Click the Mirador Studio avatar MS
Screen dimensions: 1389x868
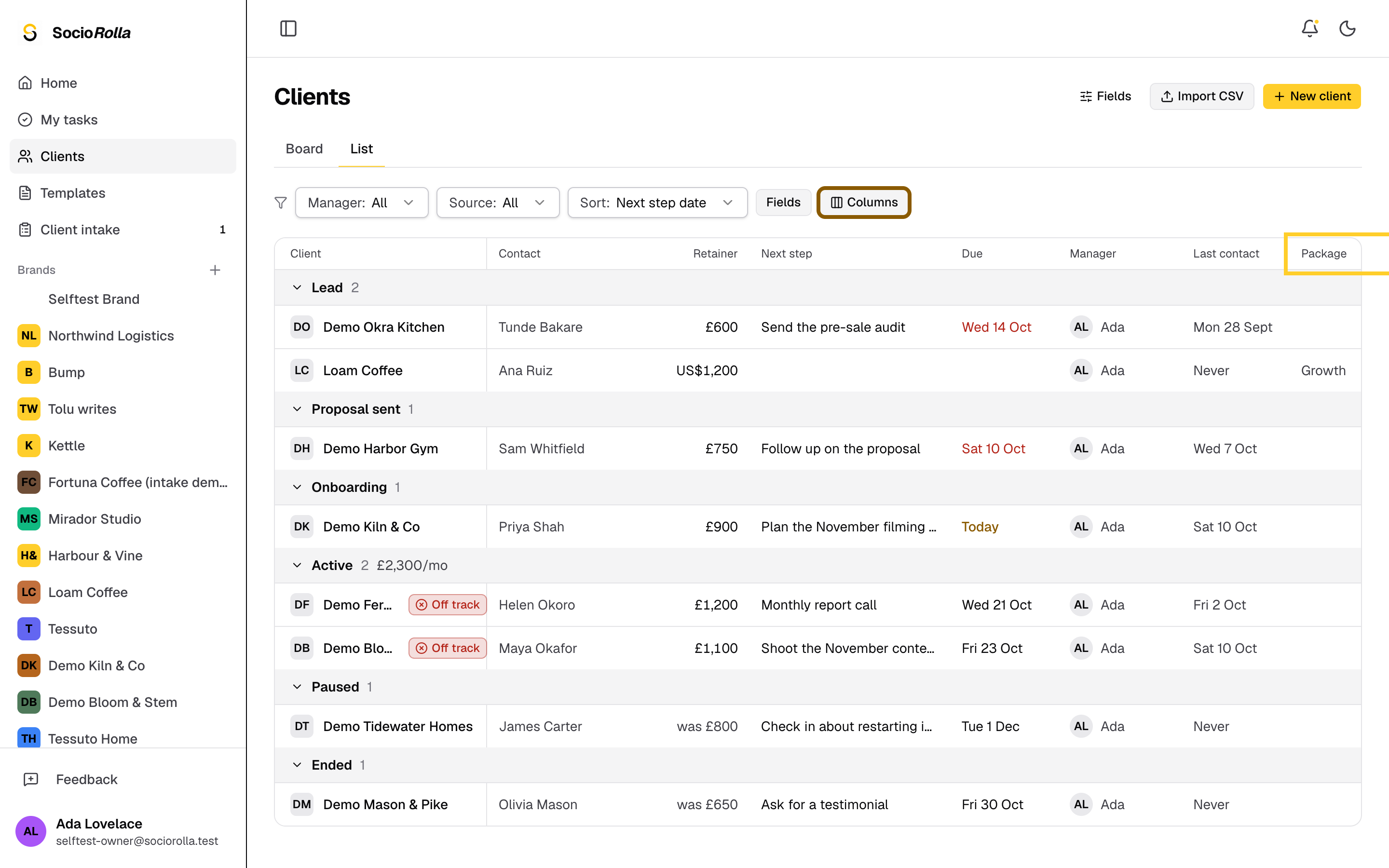coord(29,519)
